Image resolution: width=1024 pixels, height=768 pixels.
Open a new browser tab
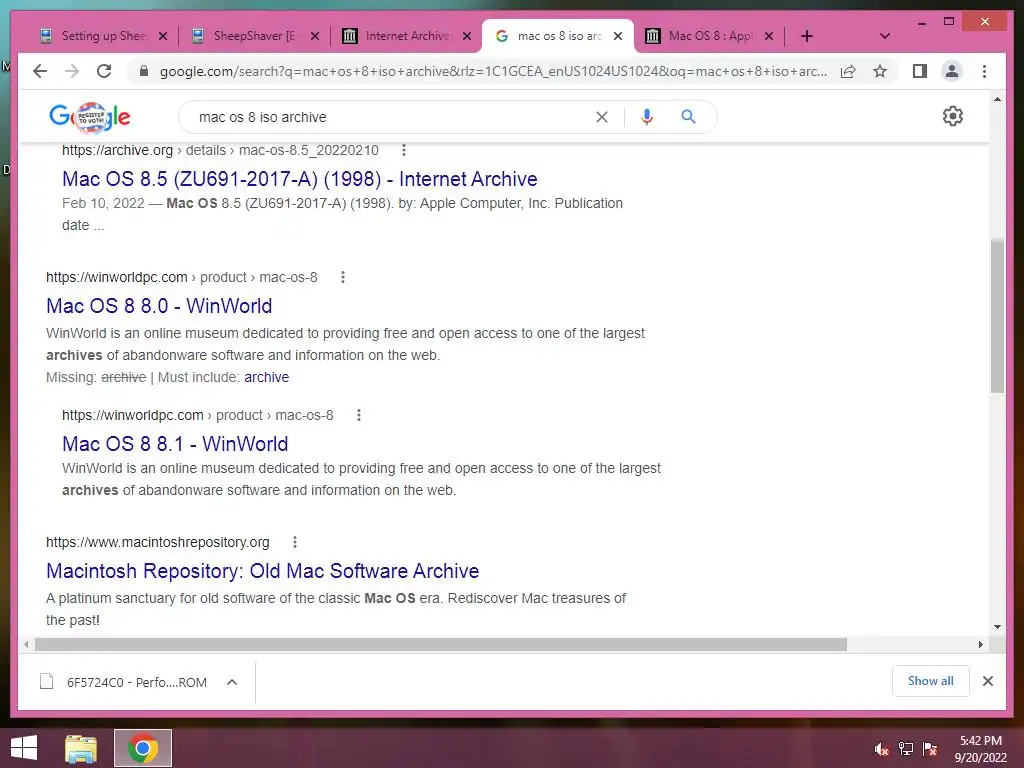click(x=807, y=36)
